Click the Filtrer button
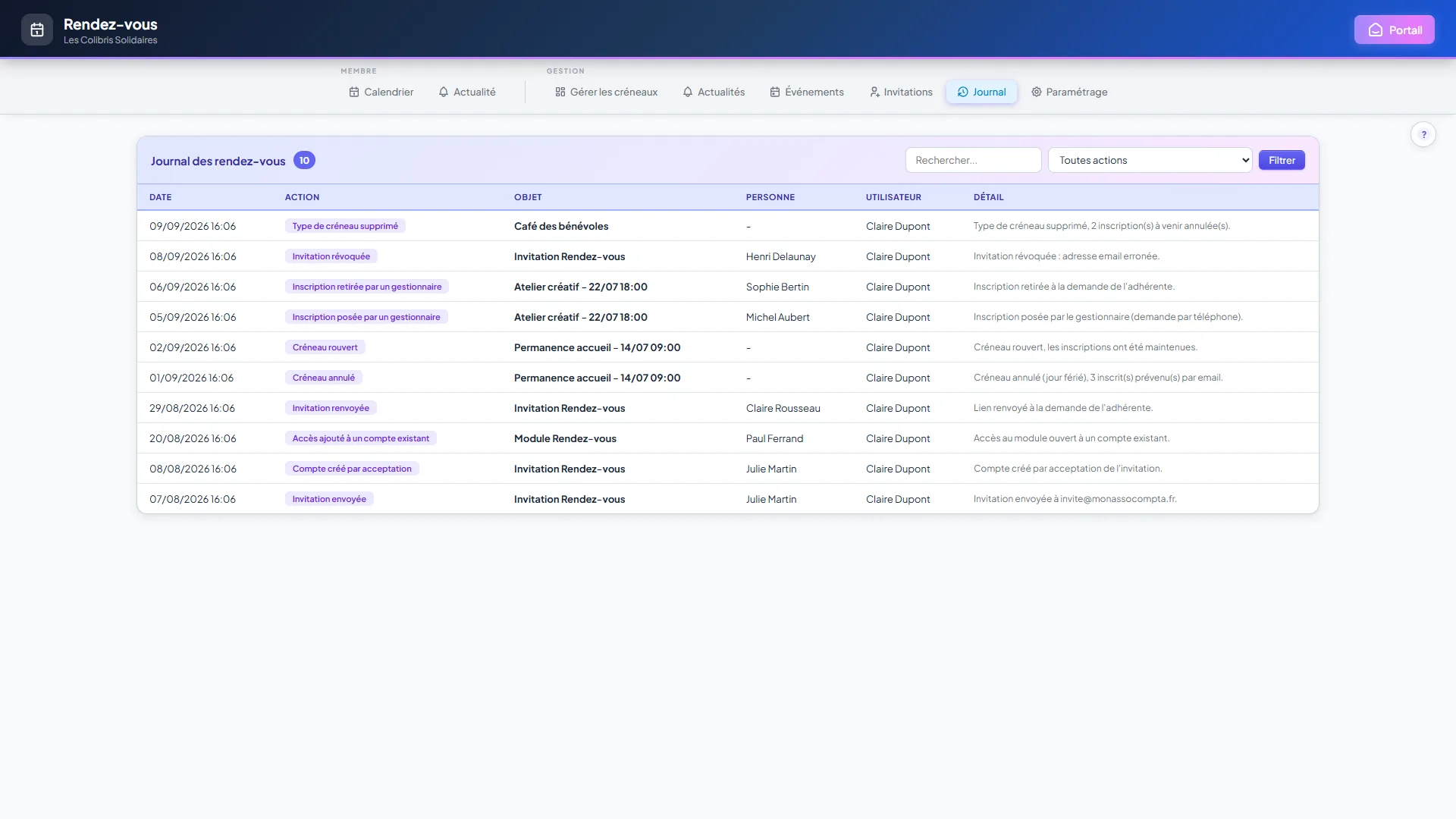Screen dimensions: 1456x819 click(1282, 160)
